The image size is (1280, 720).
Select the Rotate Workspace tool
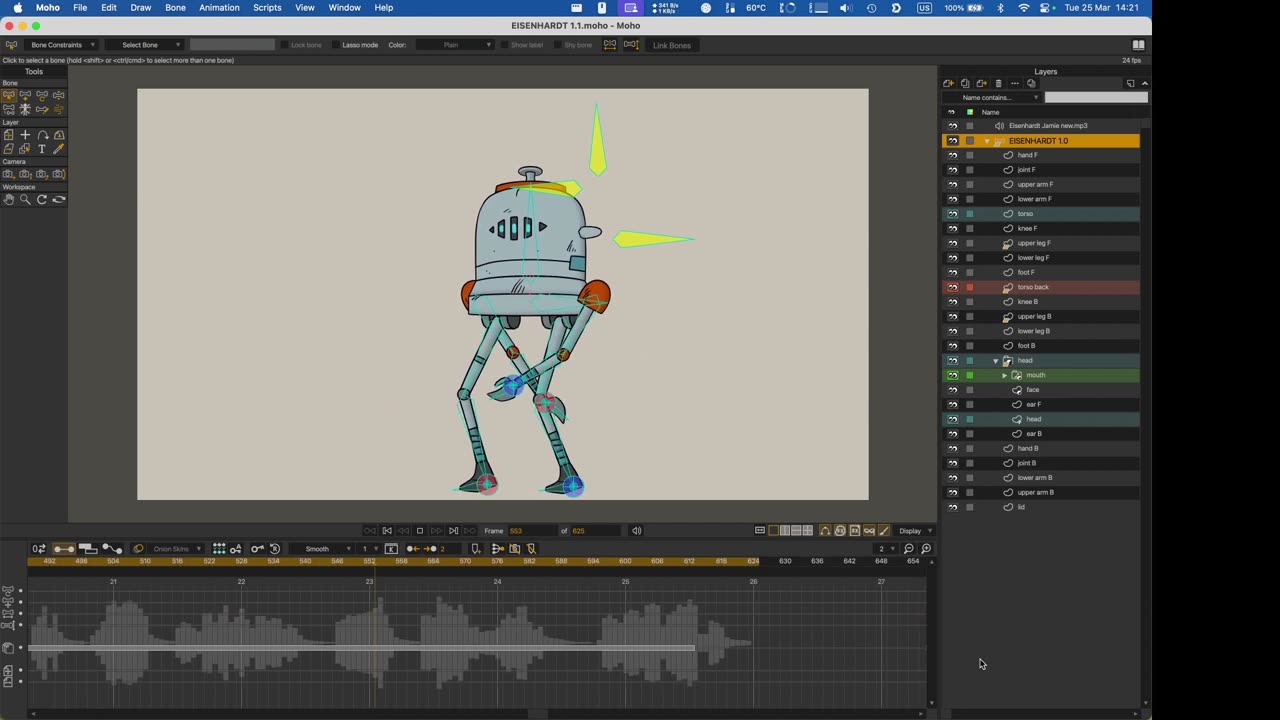[x=42, y=199]
